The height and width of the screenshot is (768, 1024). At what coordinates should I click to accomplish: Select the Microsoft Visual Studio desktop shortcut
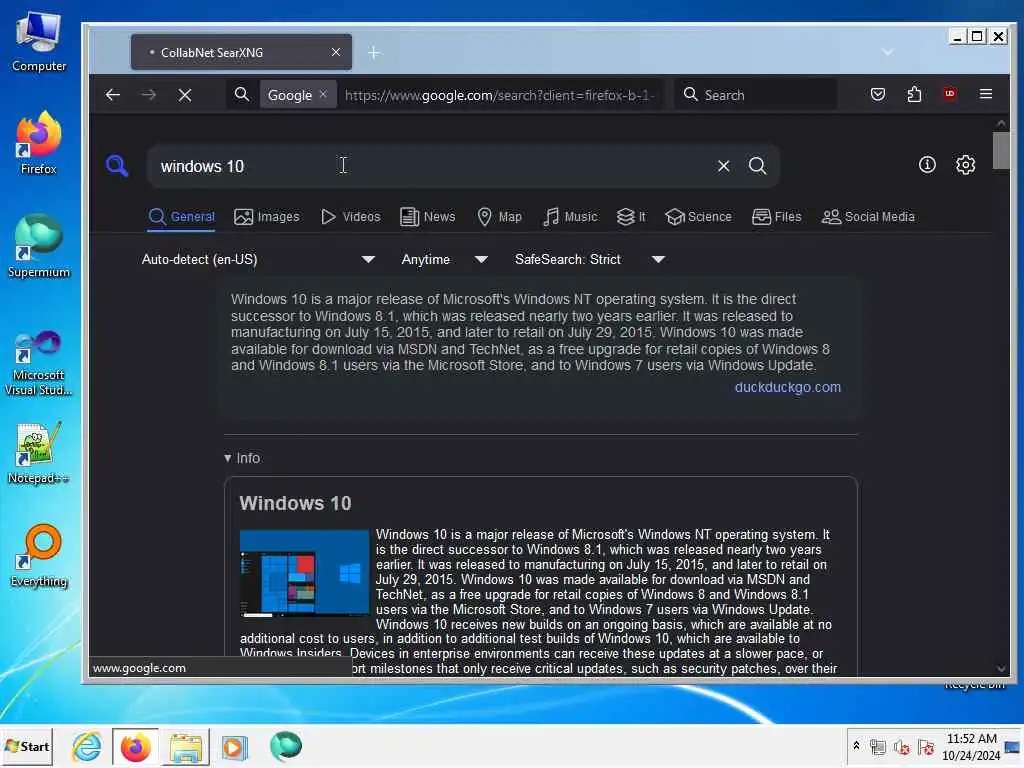click(39, 363)
